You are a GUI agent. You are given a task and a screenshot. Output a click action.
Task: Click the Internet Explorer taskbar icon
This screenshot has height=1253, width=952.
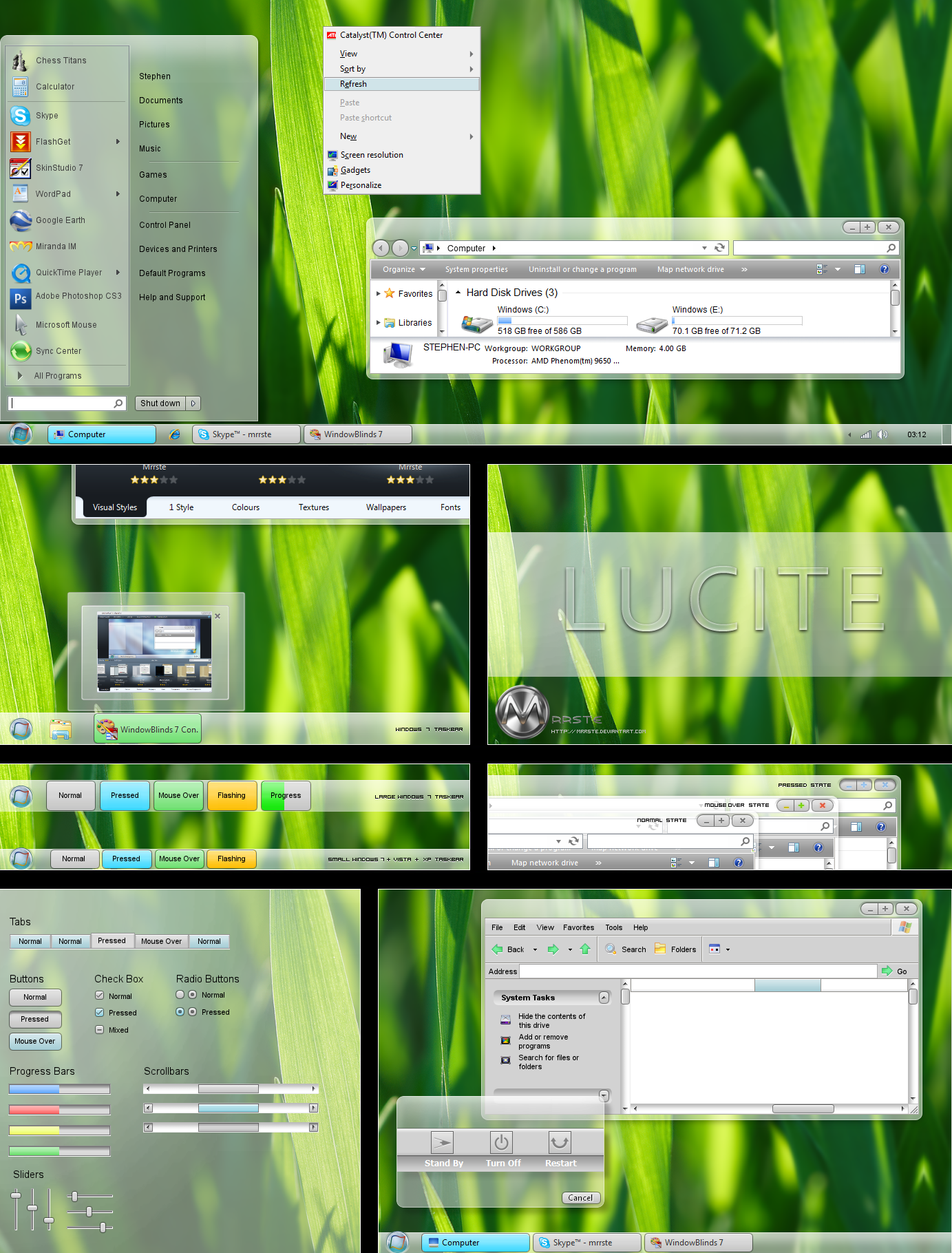pyautogui.click(x=175, y=434)
